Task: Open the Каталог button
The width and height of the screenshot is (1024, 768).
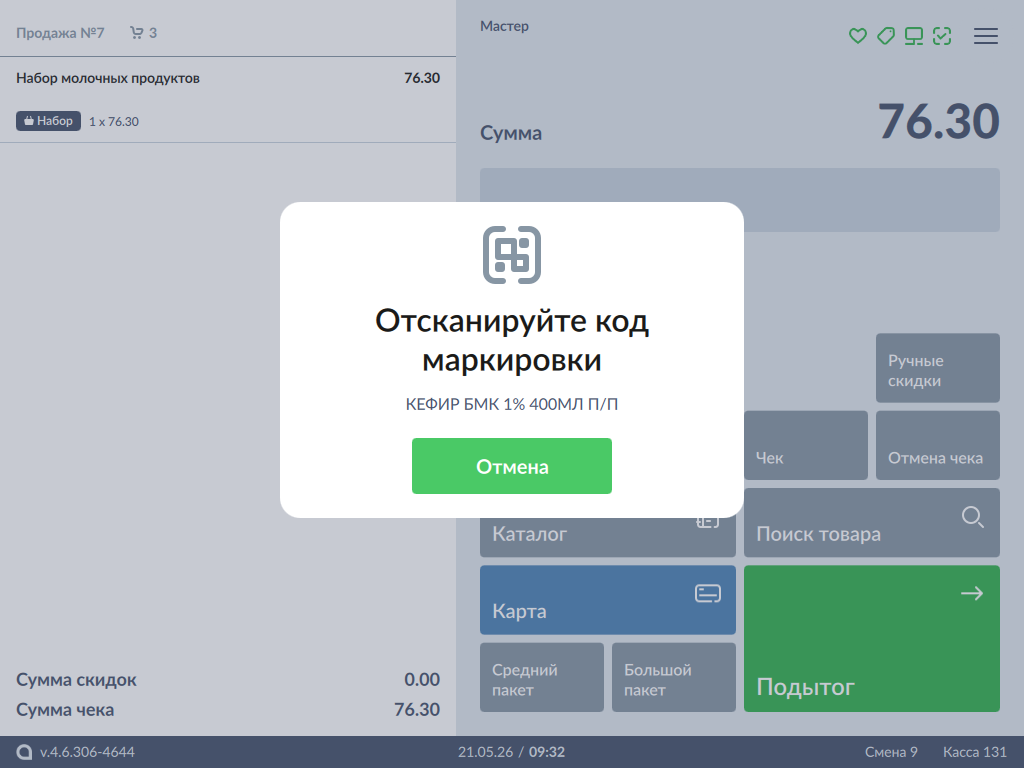Action: click(607, 537)
